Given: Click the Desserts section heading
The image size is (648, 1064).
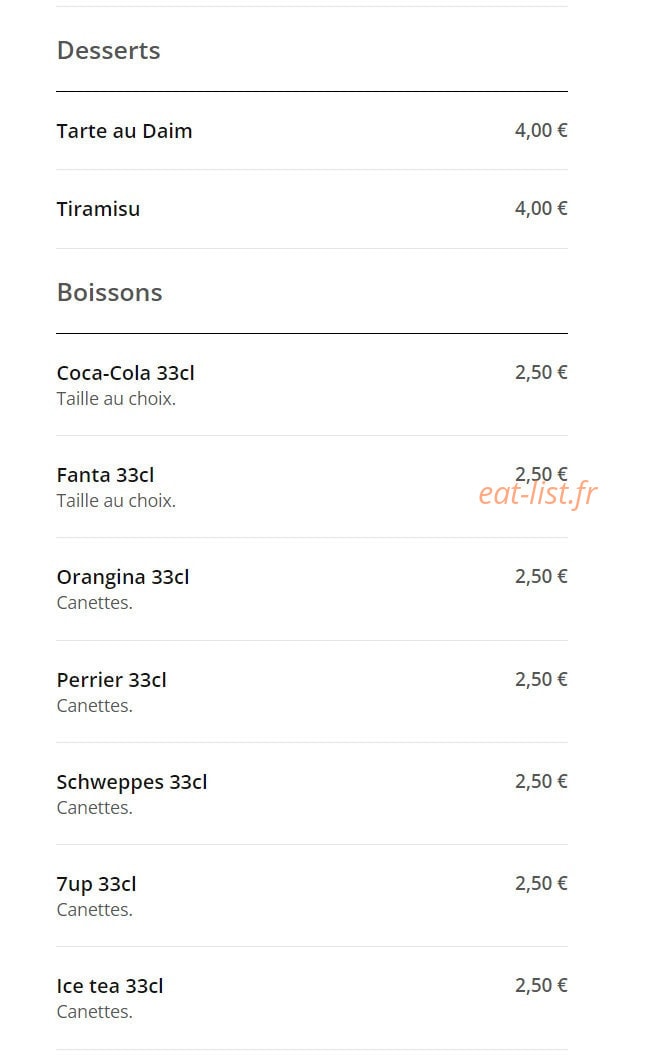Looking at the screenshot, I should point(109,51).
